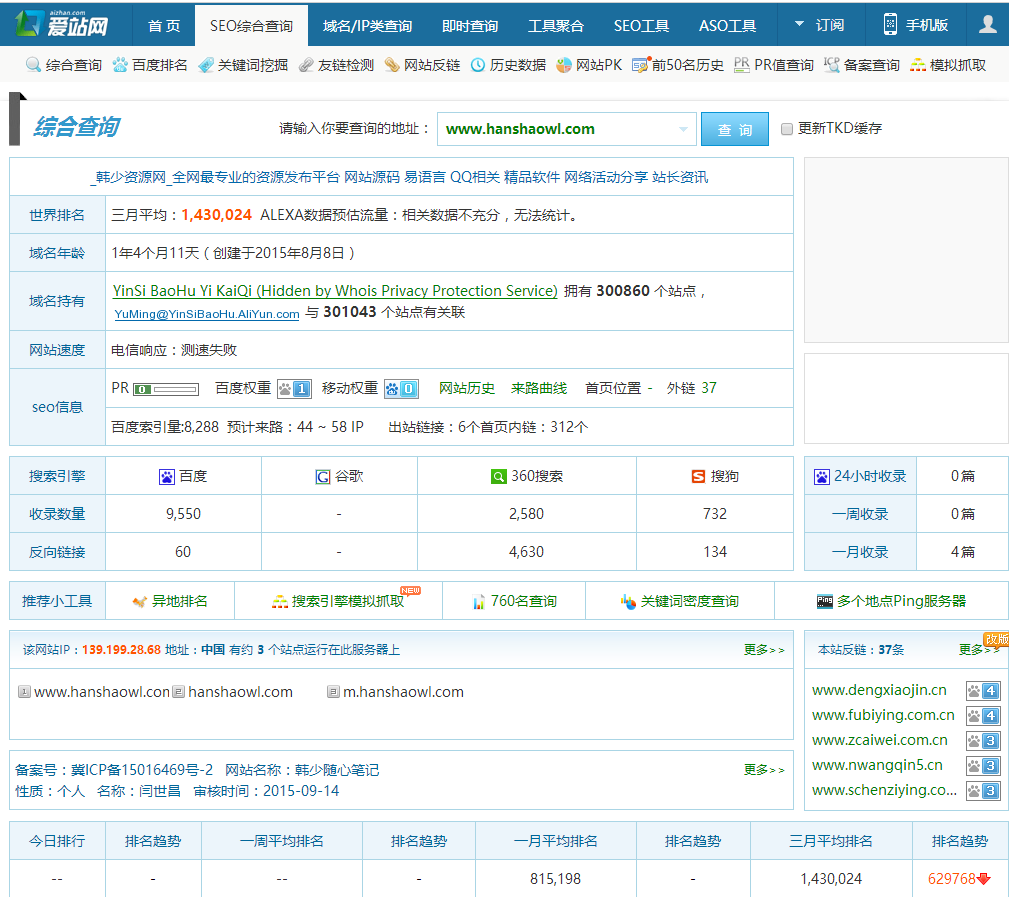Click 更多 in the 备案号 row
Viewport: 1009px width, 897px height.
(764, 770)
